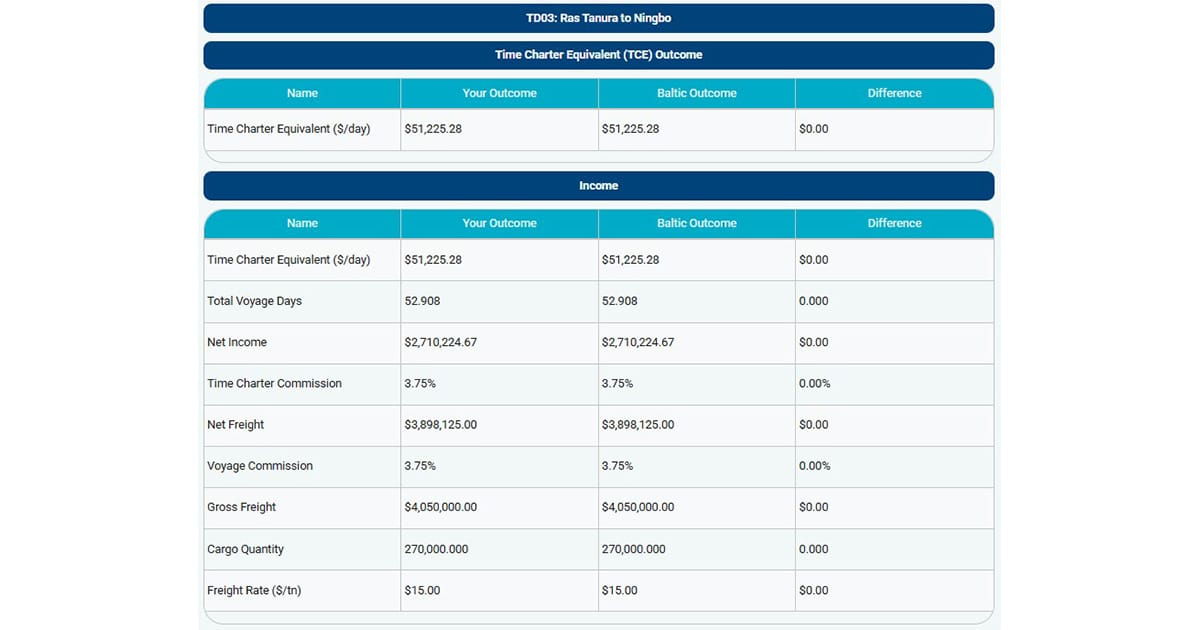Collapse the Income section header
Image resolution: width=1200 pixels, height=630 pixels.
tap(598, 186)
